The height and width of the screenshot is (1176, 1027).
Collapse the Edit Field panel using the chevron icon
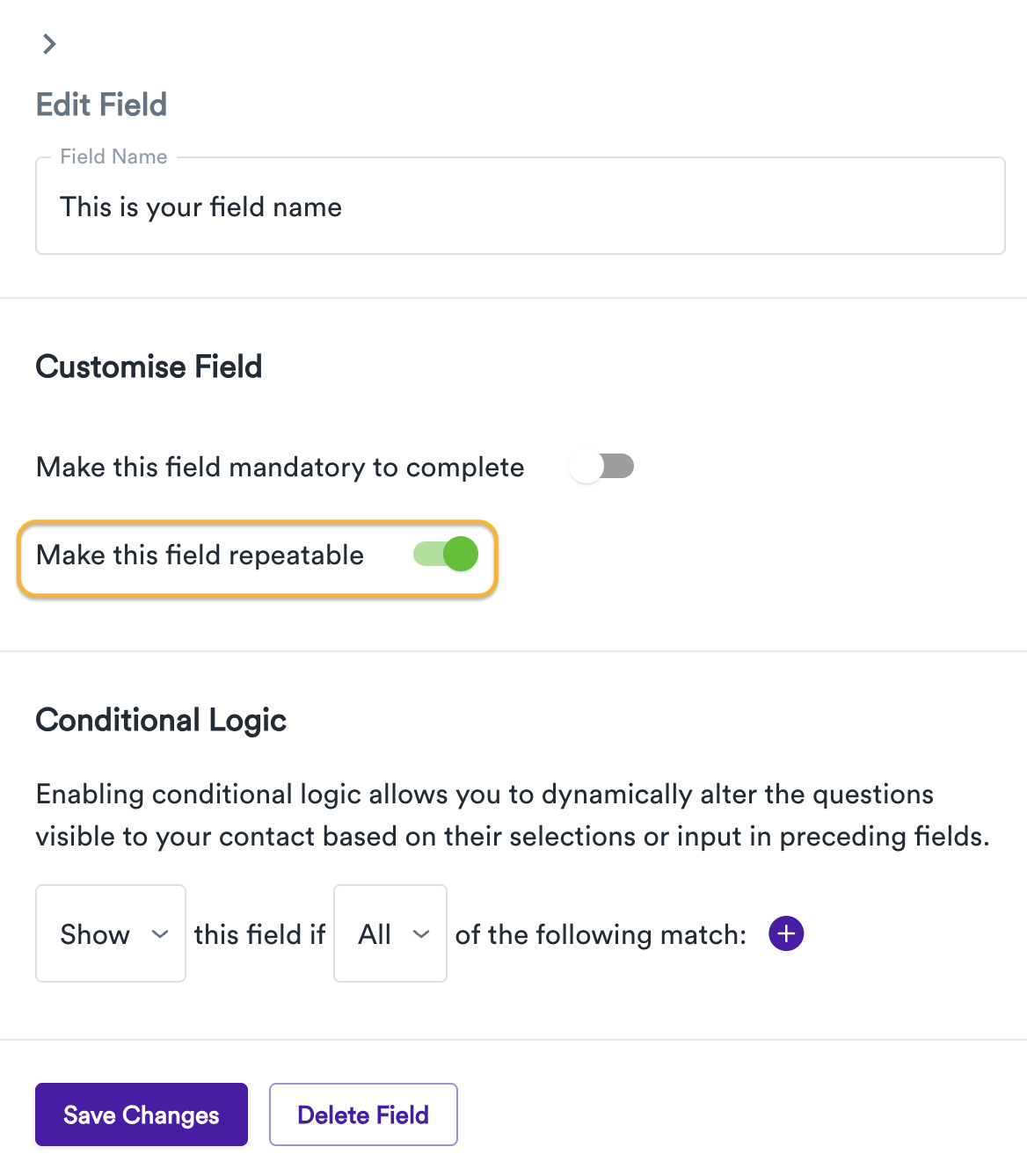pos(49,43)
